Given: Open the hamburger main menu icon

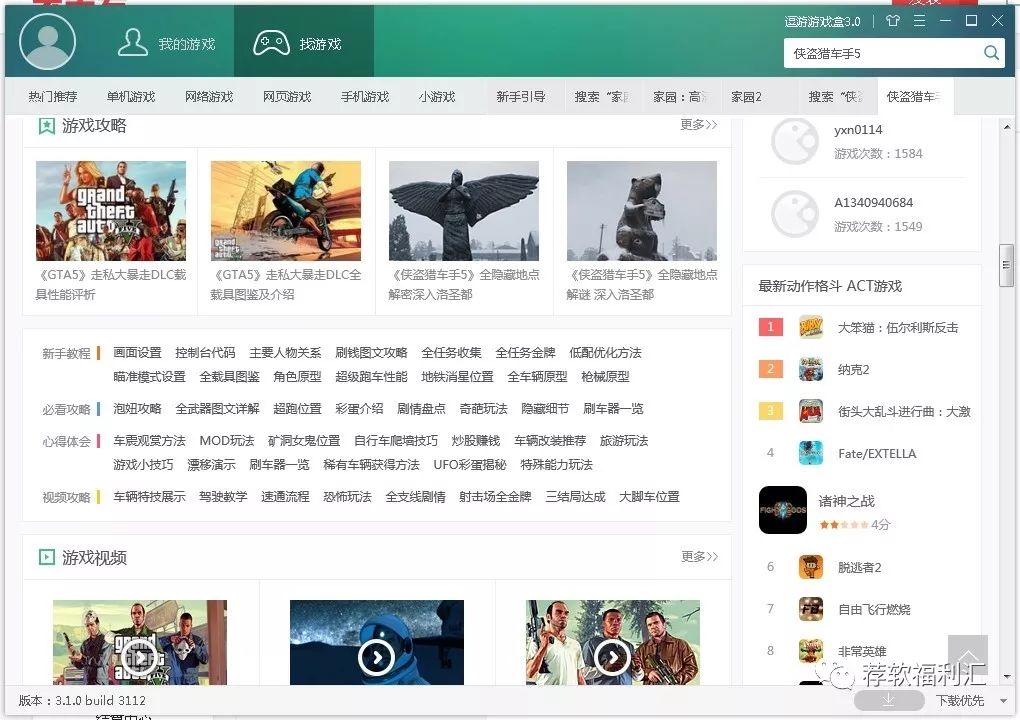Looking at the screenshot, I should click(918, 20).
